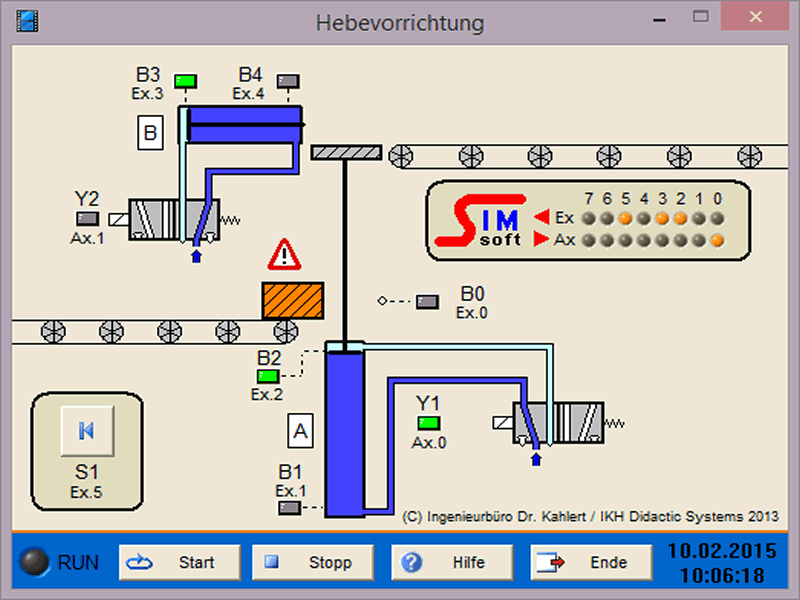Click the Stopp button
Image resolution: width=800 pixels, height=600 pixels.
pos(312,562)
